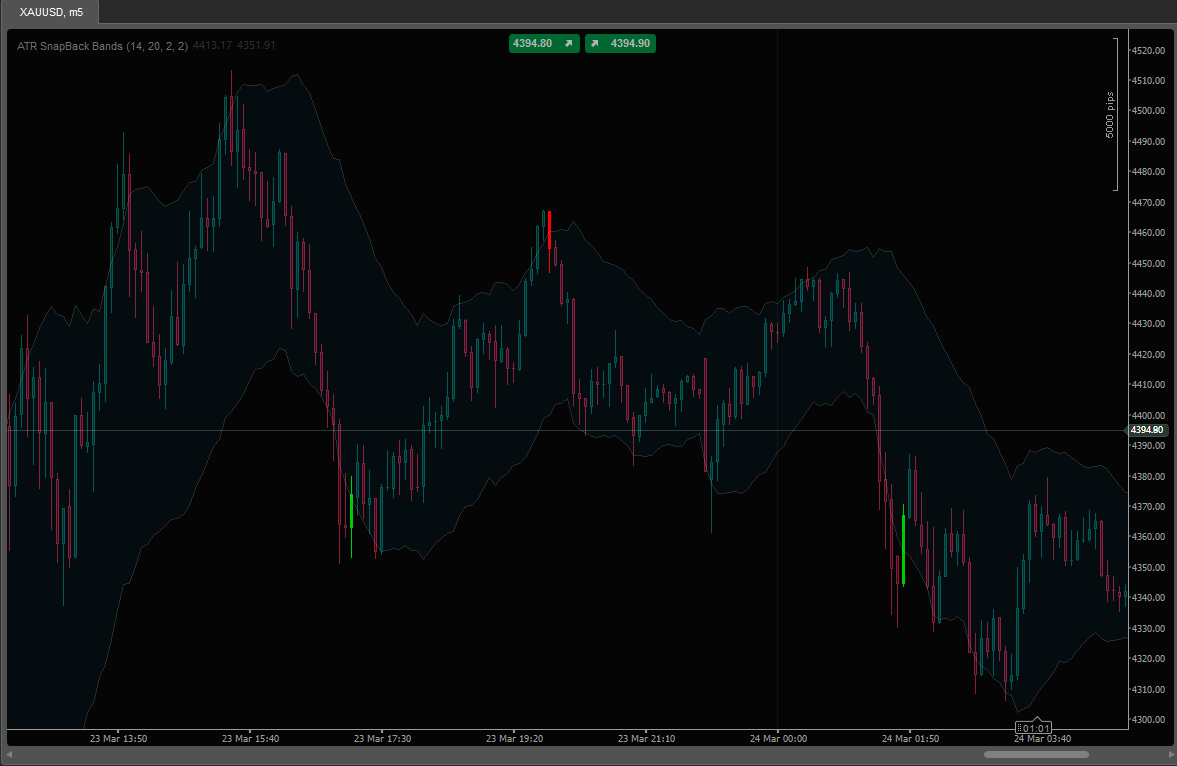
Task: Click the bright green signal candle near 01:50
Action: coord(903,549)
